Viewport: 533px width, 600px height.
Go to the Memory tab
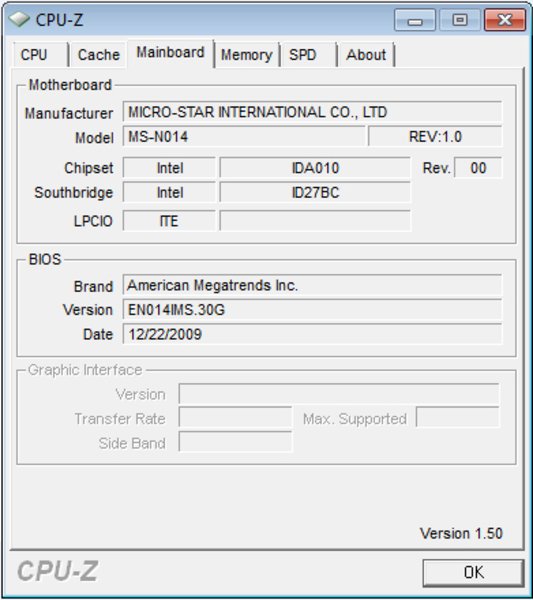(x=247, y=55)
